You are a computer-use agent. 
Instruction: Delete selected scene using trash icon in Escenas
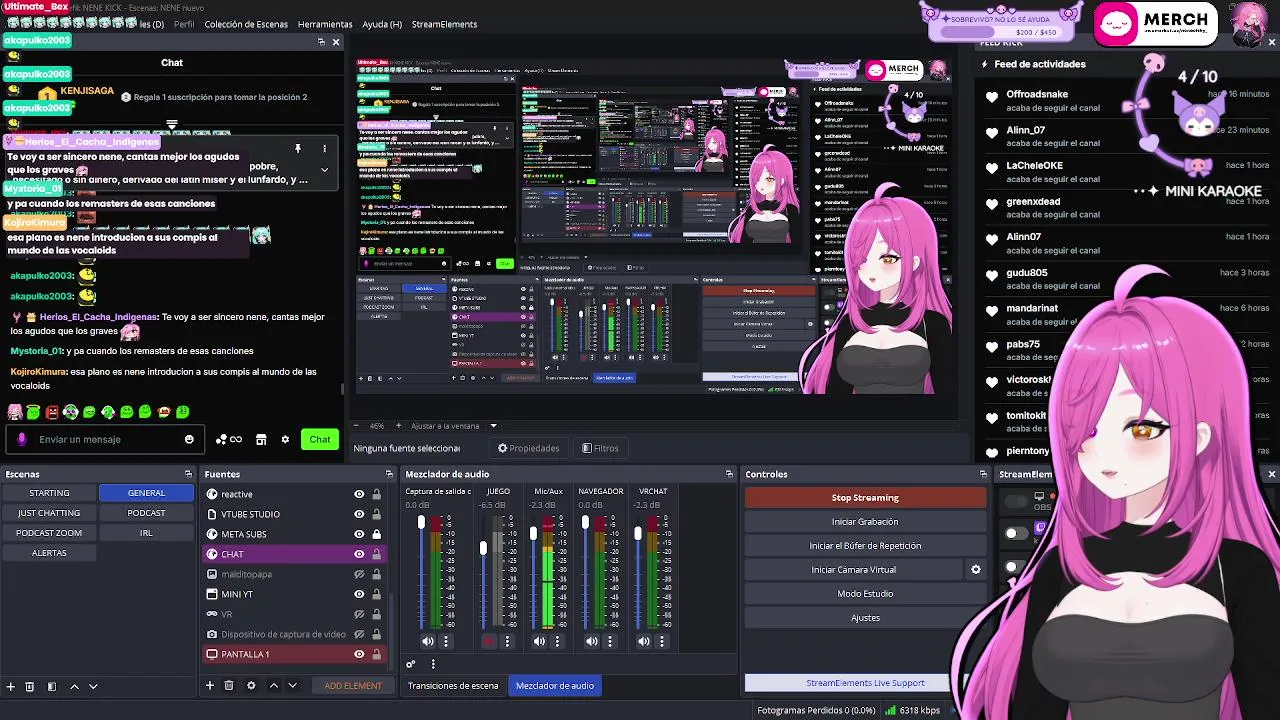pos(29,686)
